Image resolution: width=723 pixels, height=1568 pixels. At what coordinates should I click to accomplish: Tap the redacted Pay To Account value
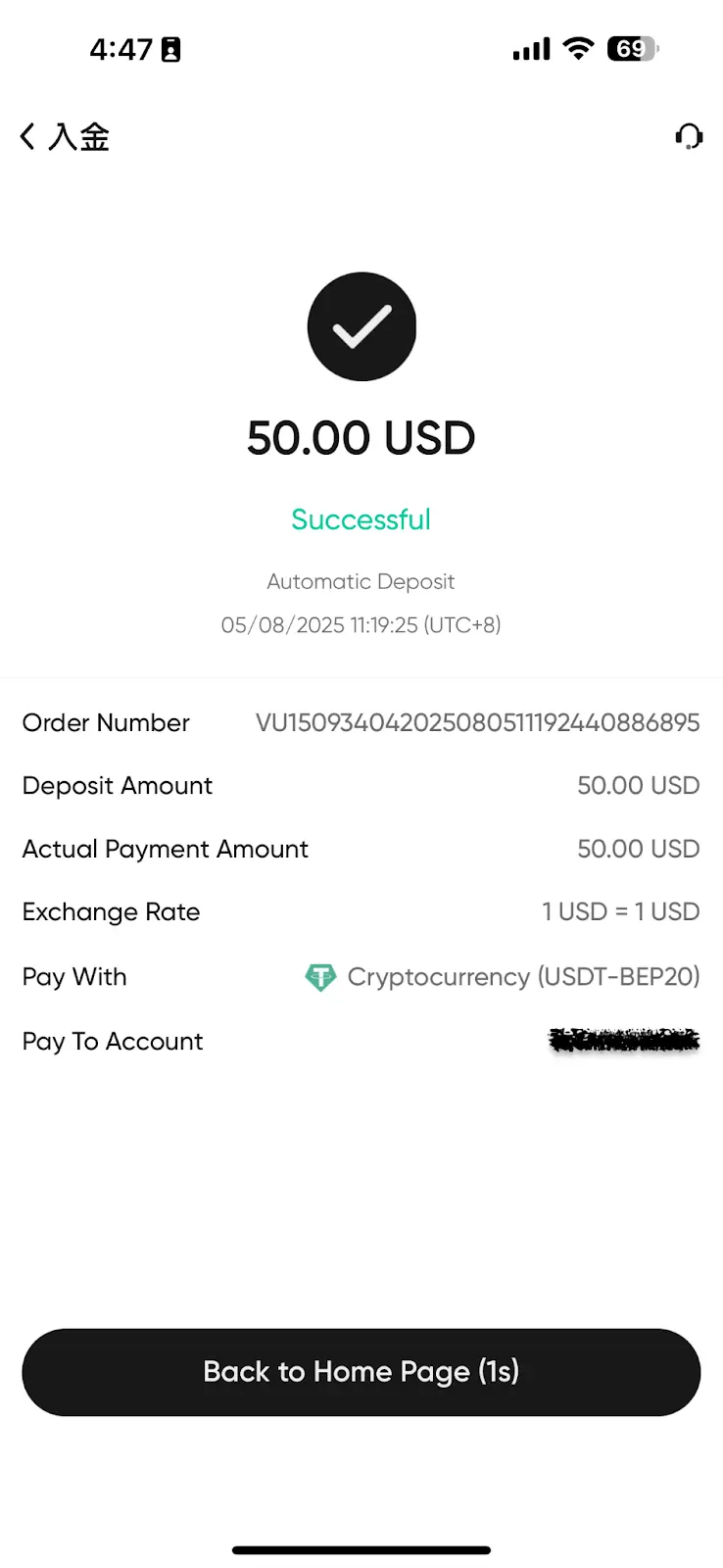pos(624,1041)
